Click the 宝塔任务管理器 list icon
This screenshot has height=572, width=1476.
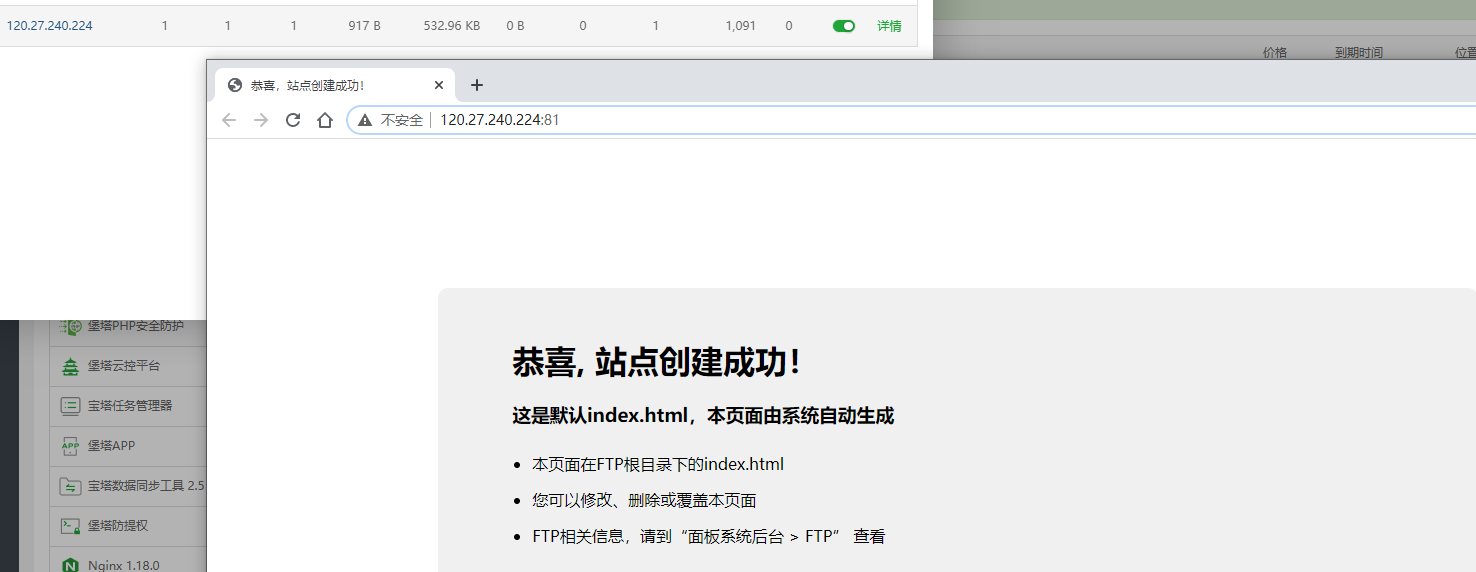click(70, 406)
